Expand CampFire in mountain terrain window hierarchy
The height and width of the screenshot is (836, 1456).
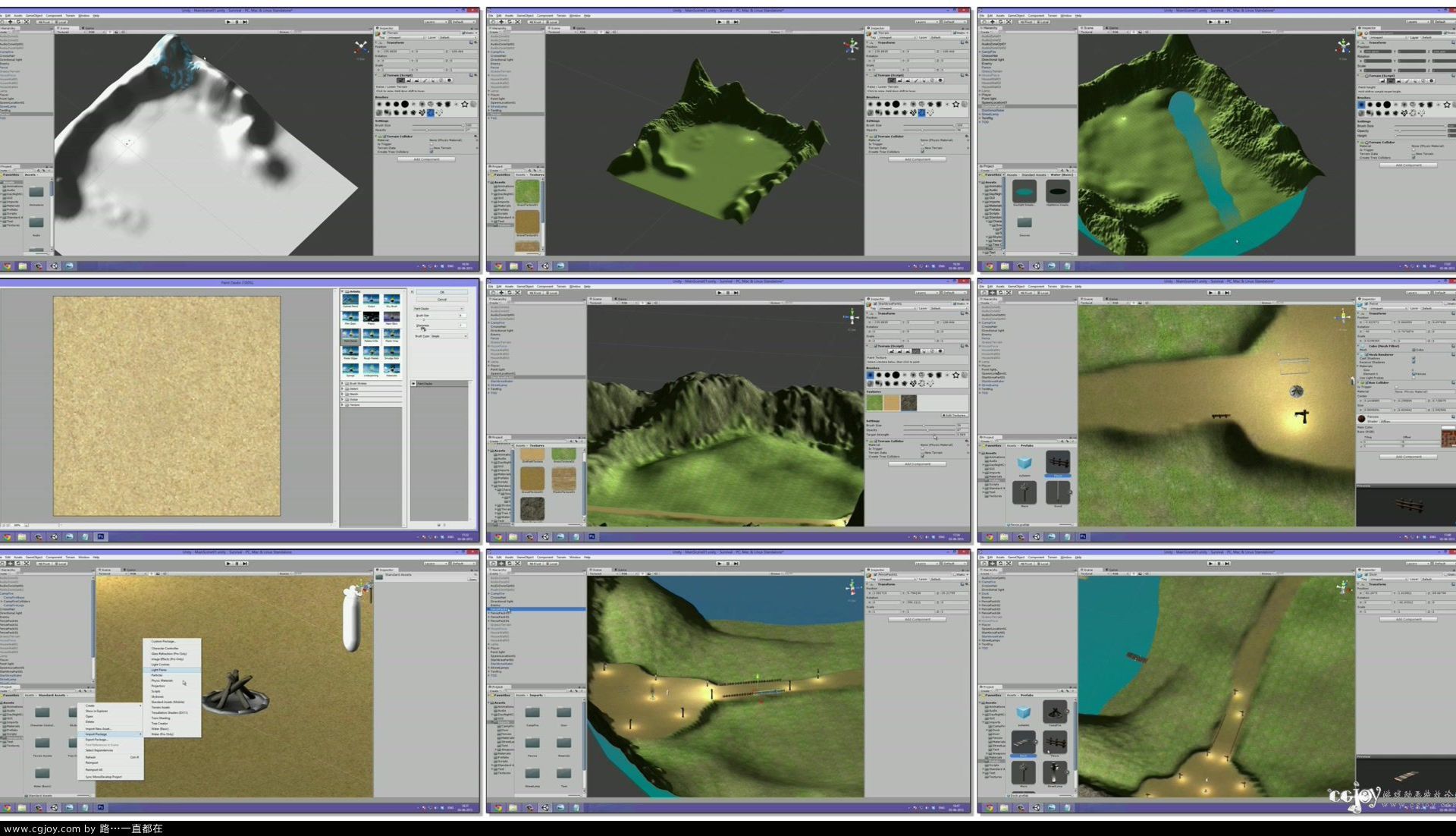(488, 322)
